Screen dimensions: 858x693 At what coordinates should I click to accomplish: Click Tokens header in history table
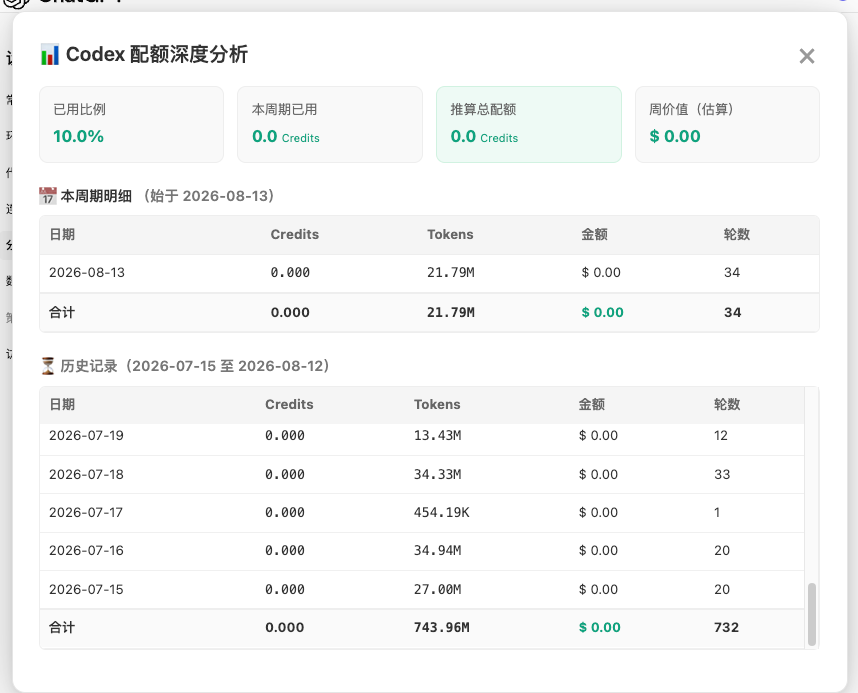pos(437,405)
